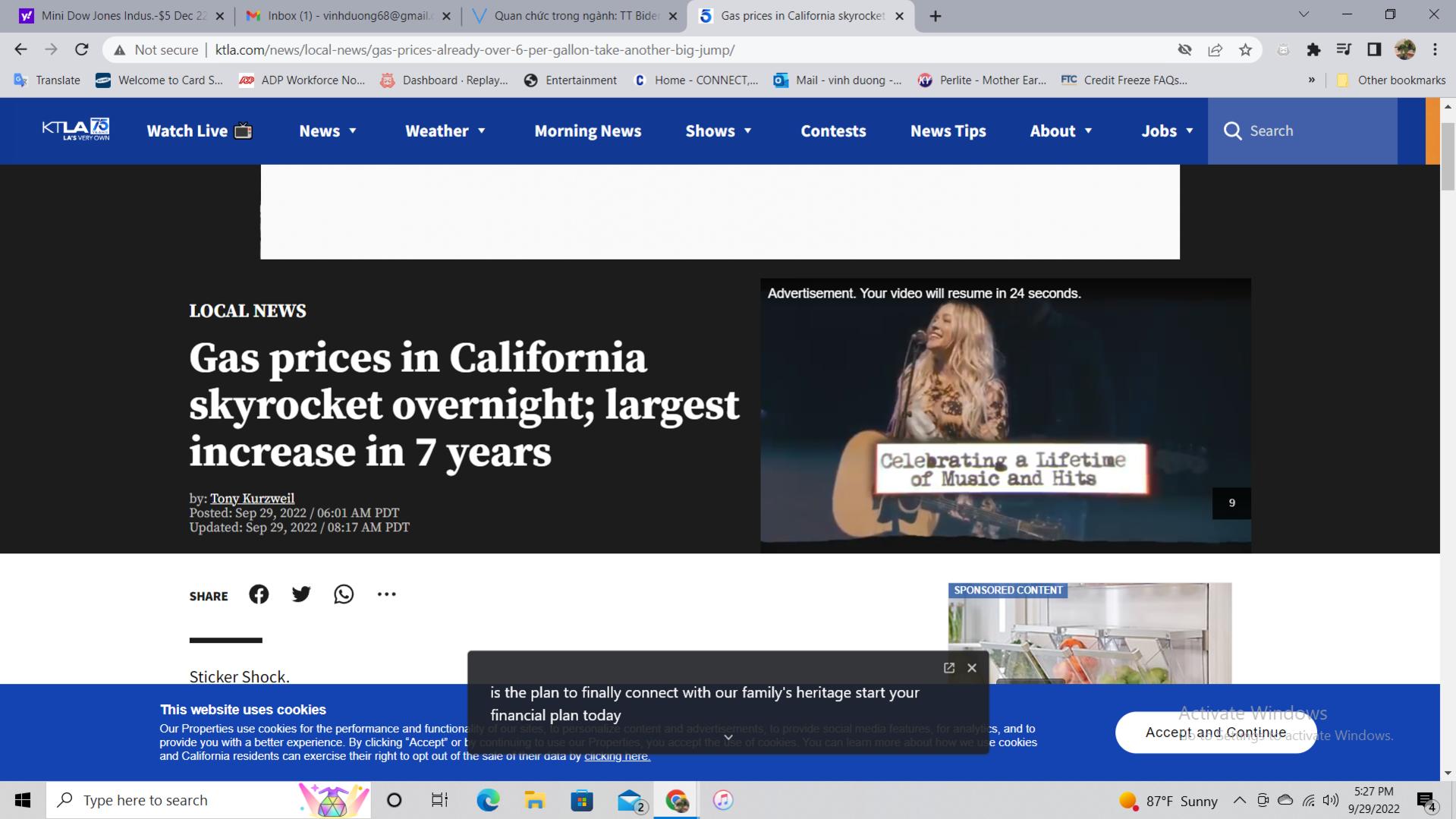The image size is (1456, 819).
Task: Open author Tony Kurzweil link
Action: click(252, 499)
